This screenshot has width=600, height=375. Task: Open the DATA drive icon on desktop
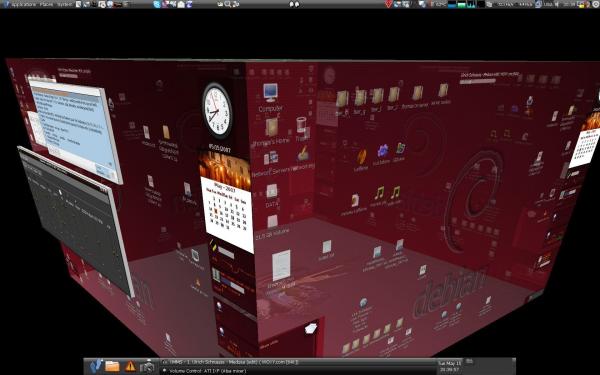click(272, 196)
